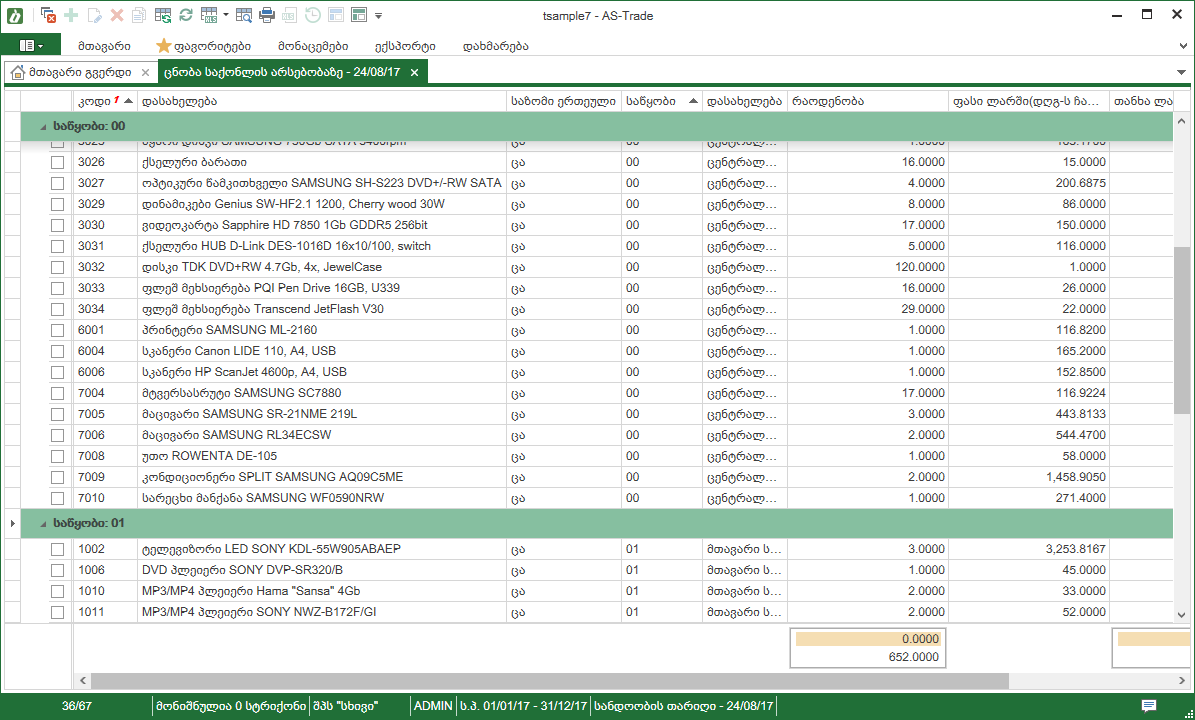This screenshot has width=1195, height=720.
Task: Click the horizontal scrollbar right arrow
Action: (1181, 680)
